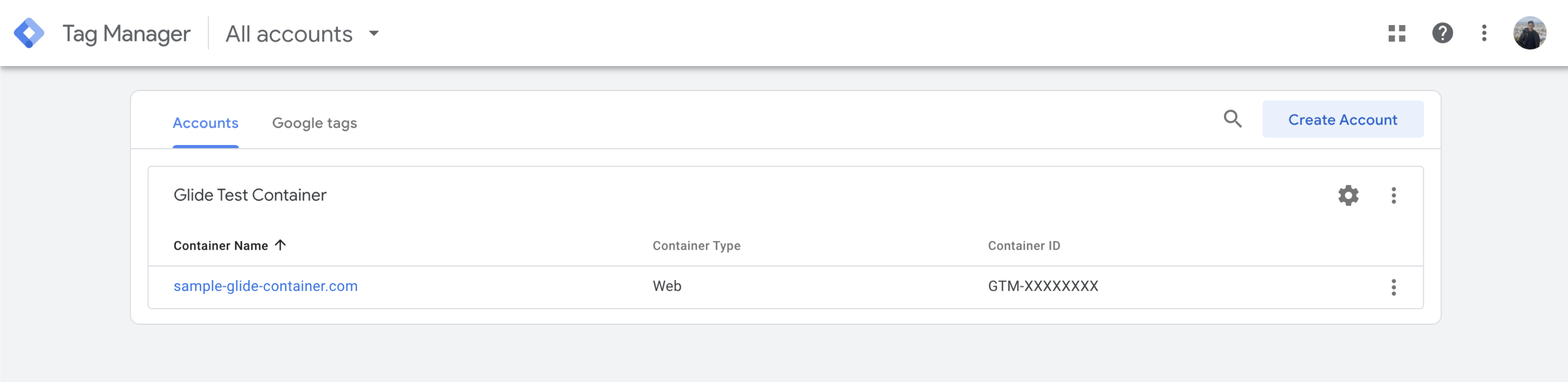Switch to the Accounts tab
The height and width of the screenshot is (382, 1568).
tap(205, 123)
